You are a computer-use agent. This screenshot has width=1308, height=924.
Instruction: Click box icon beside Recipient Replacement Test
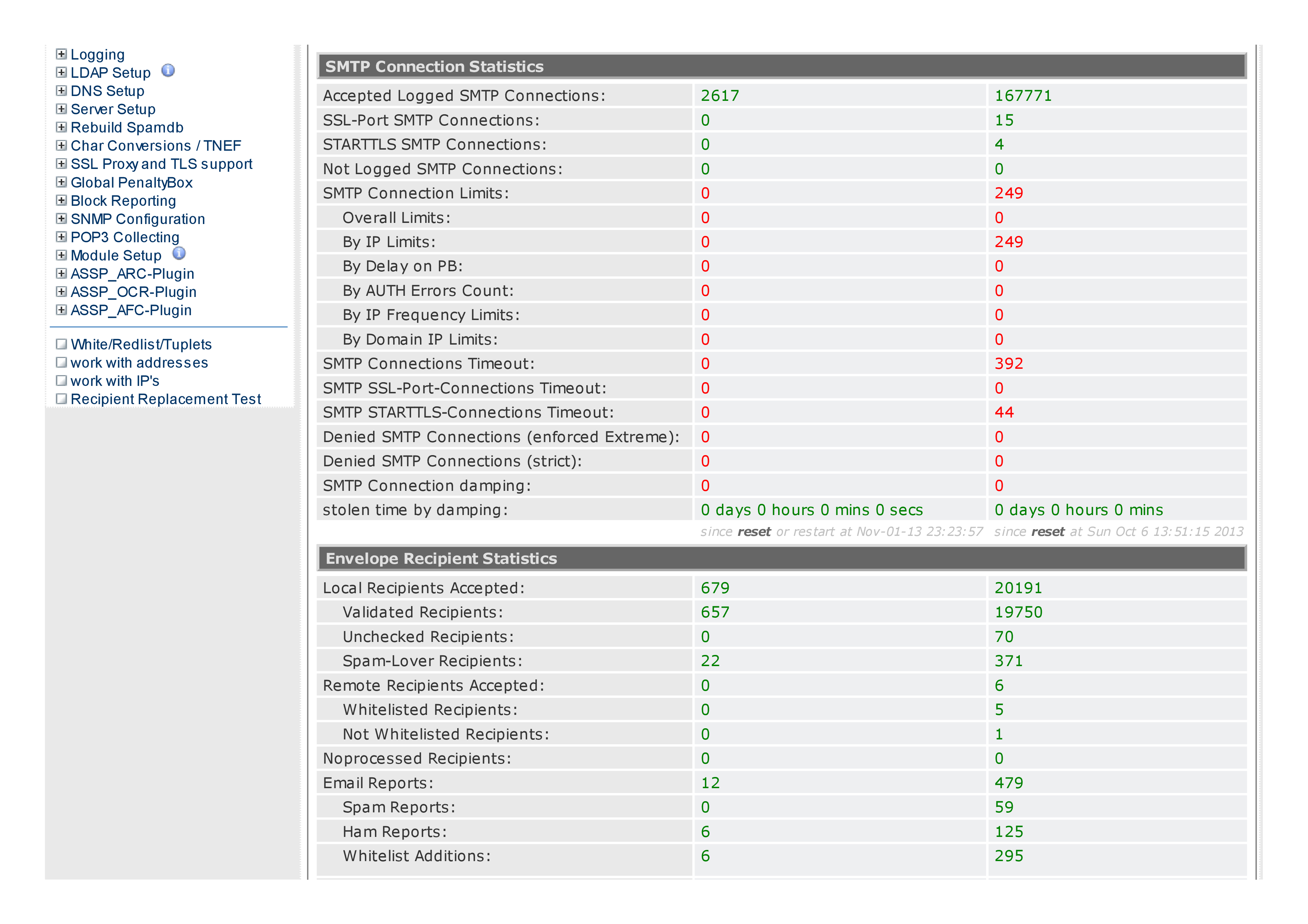coord(61,399)
